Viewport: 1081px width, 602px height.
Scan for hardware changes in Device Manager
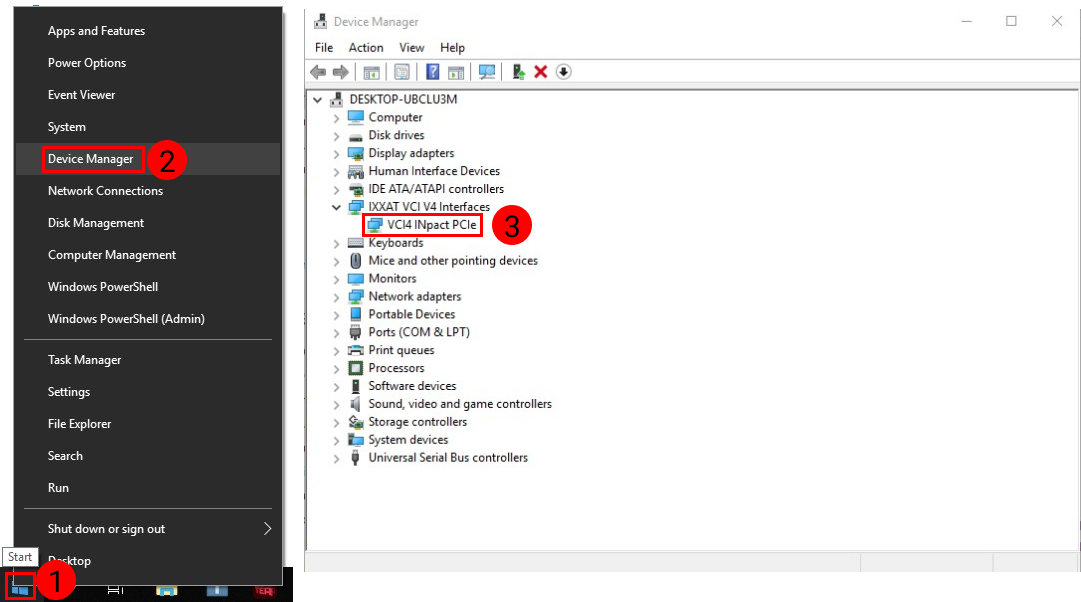pos(487,71)
